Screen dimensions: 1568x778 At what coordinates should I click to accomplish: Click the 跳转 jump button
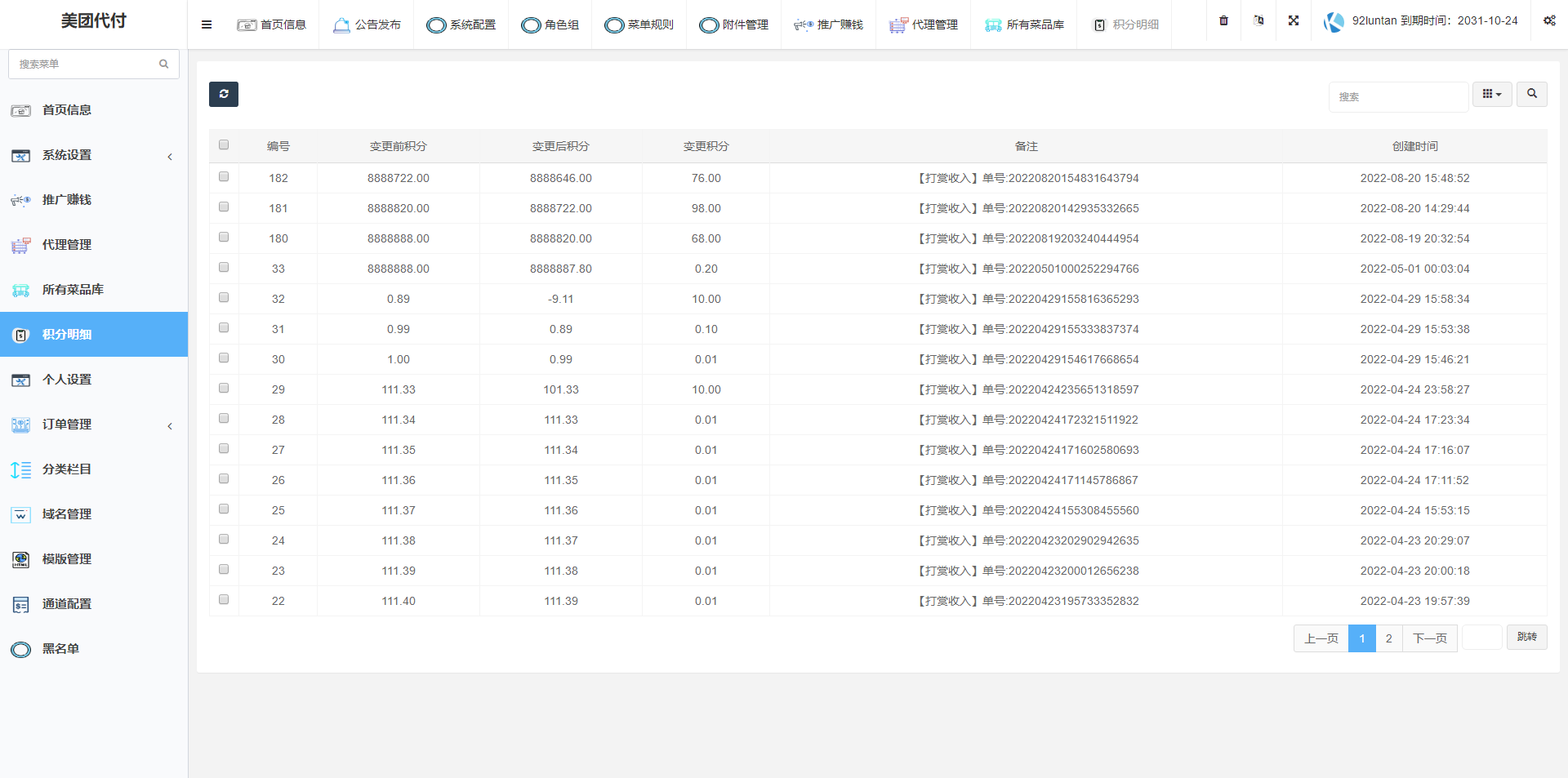pyautogui.click(x=1526, y=637)
